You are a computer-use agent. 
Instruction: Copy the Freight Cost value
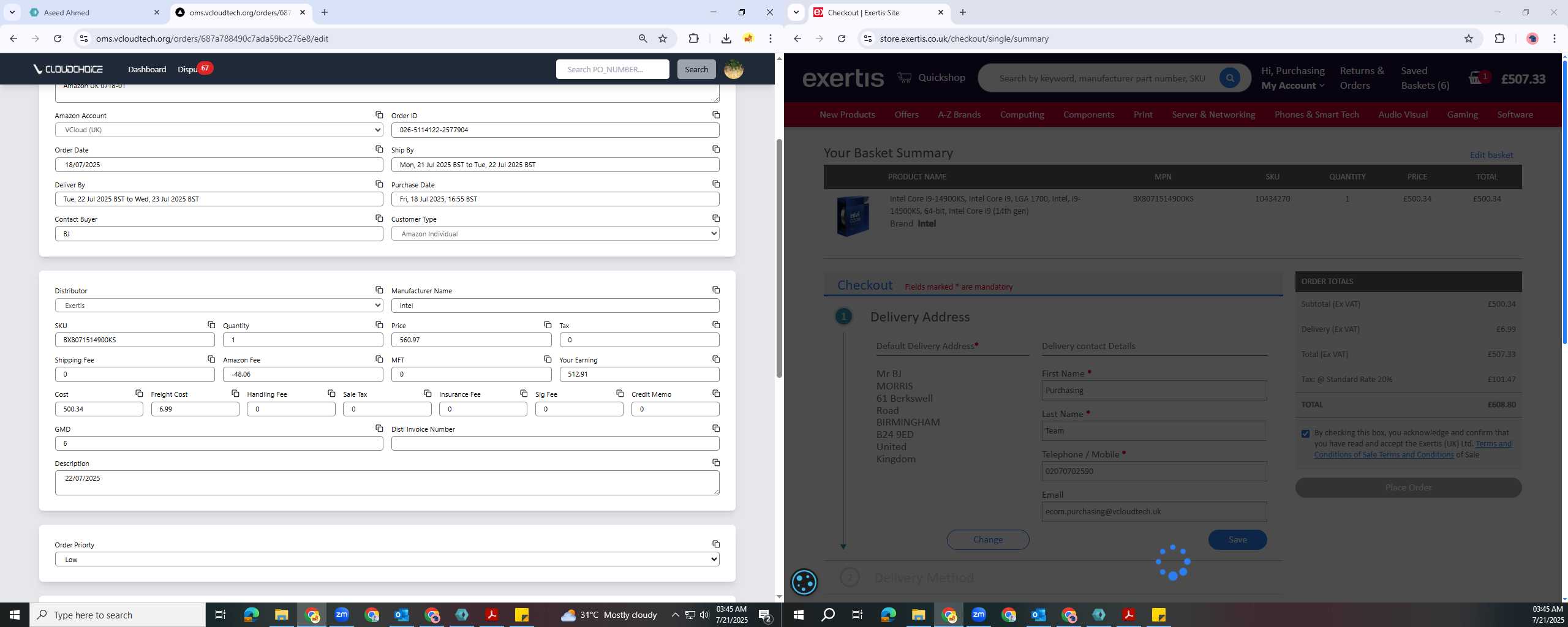click(x=235, y=394)
